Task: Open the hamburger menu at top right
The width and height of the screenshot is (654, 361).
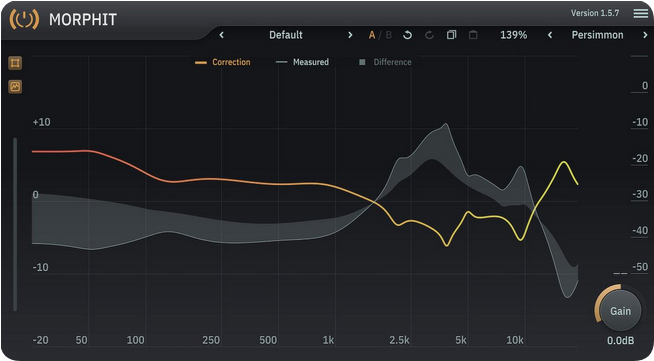Action: point(641,13)
